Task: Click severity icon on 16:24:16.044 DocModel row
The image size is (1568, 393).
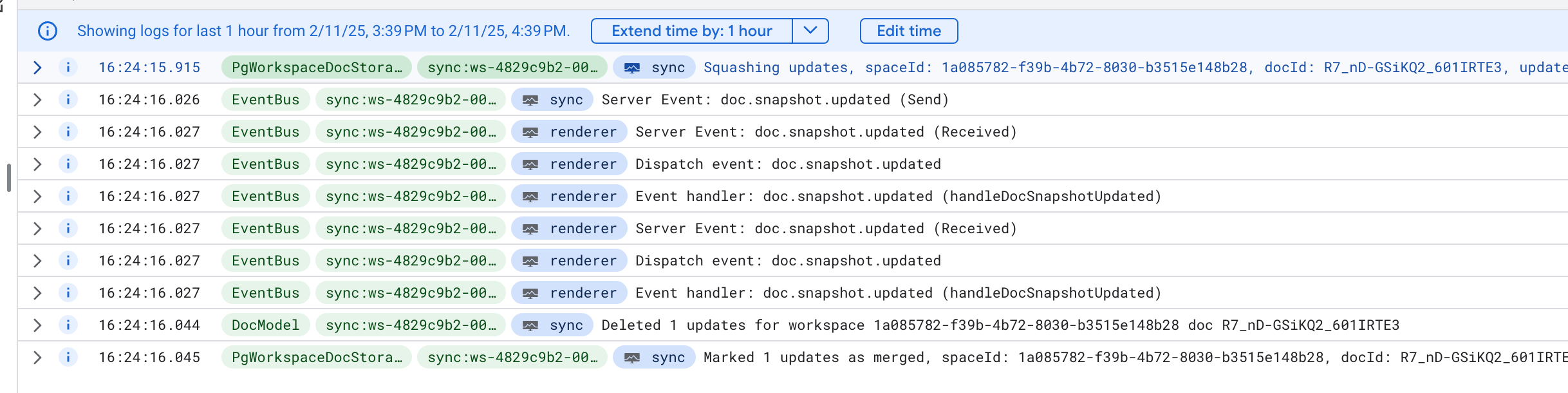Action: [x=68, y=325]
